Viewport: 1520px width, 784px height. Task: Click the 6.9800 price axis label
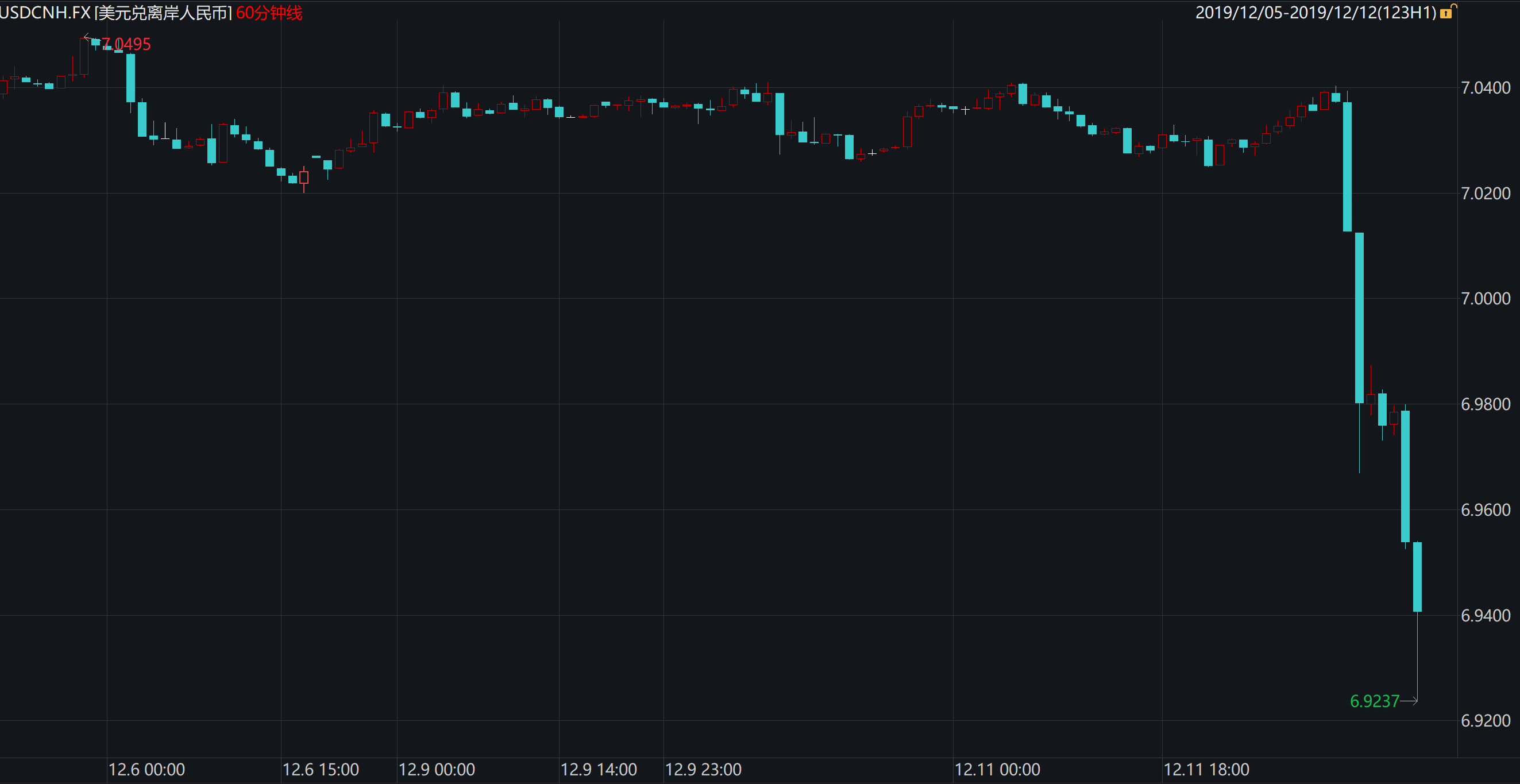coord(1485,404)
